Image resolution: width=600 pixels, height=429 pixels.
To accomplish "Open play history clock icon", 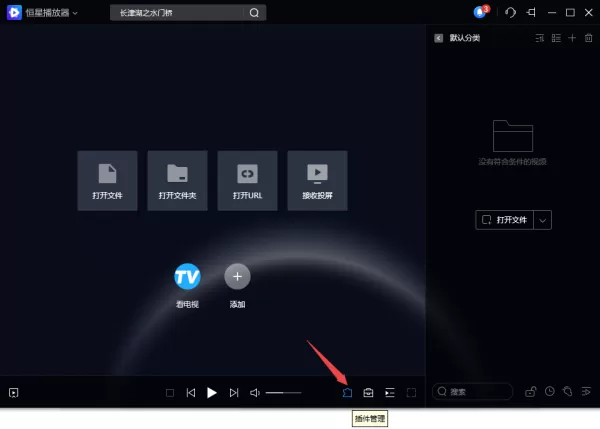I will click(550, 391).
